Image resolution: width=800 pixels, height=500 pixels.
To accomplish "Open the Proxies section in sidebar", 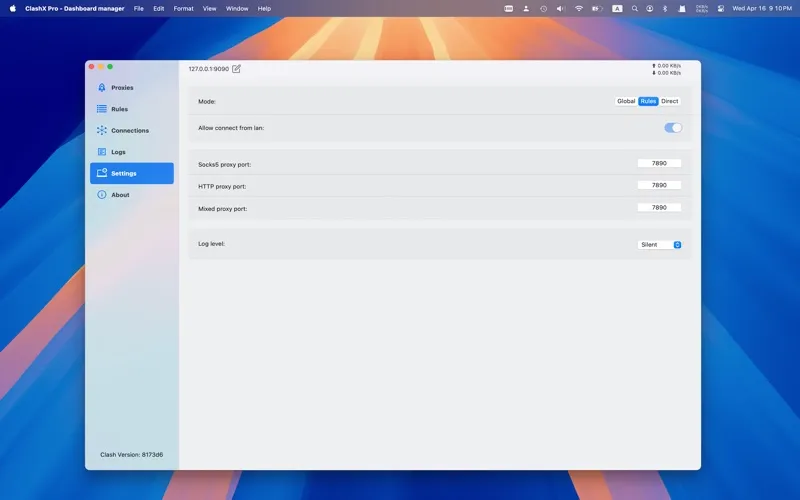I will pyautogui.click(x=132, y=88).
